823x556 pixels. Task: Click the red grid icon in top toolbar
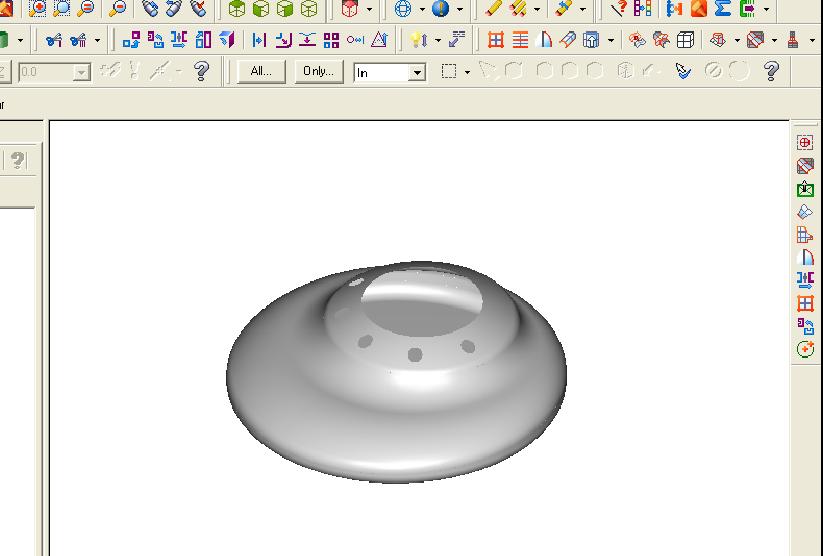[x=495, y=40]
